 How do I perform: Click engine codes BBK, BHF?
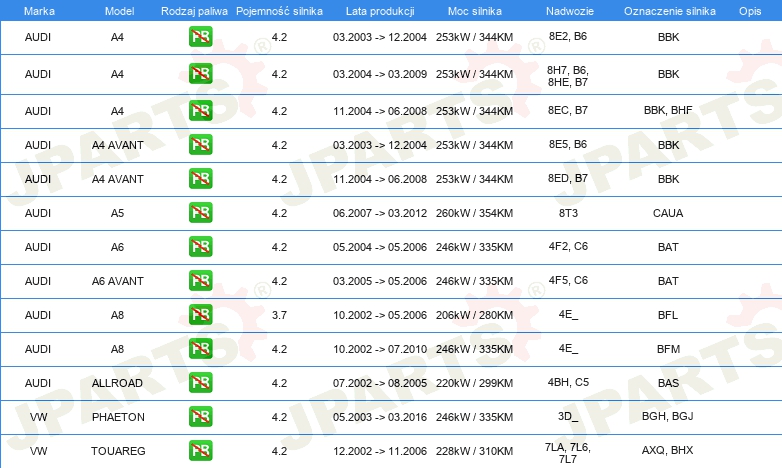pos(668,110)
